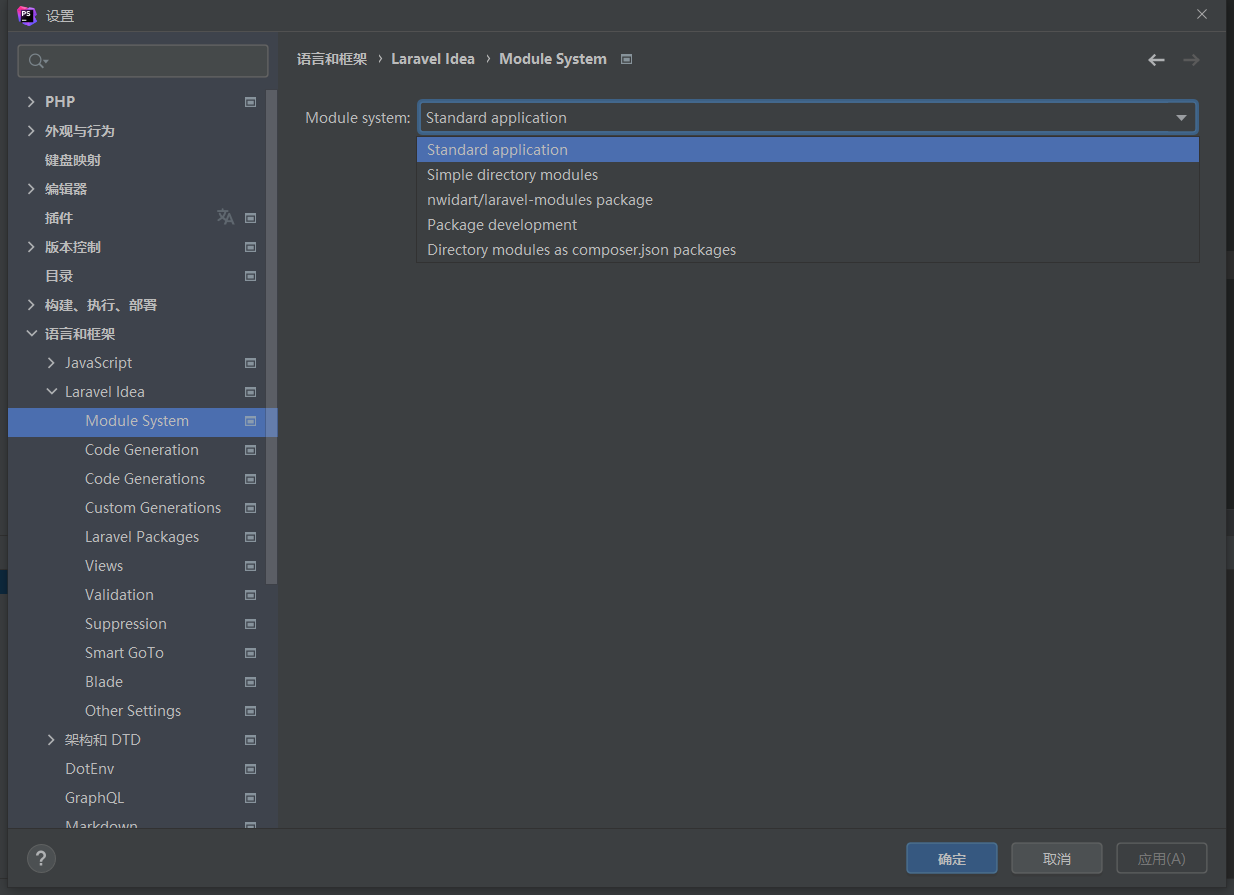Viewport: 1234px width, 895px height.
Task: Focus the settings search field
Action: tap(143, 61)
